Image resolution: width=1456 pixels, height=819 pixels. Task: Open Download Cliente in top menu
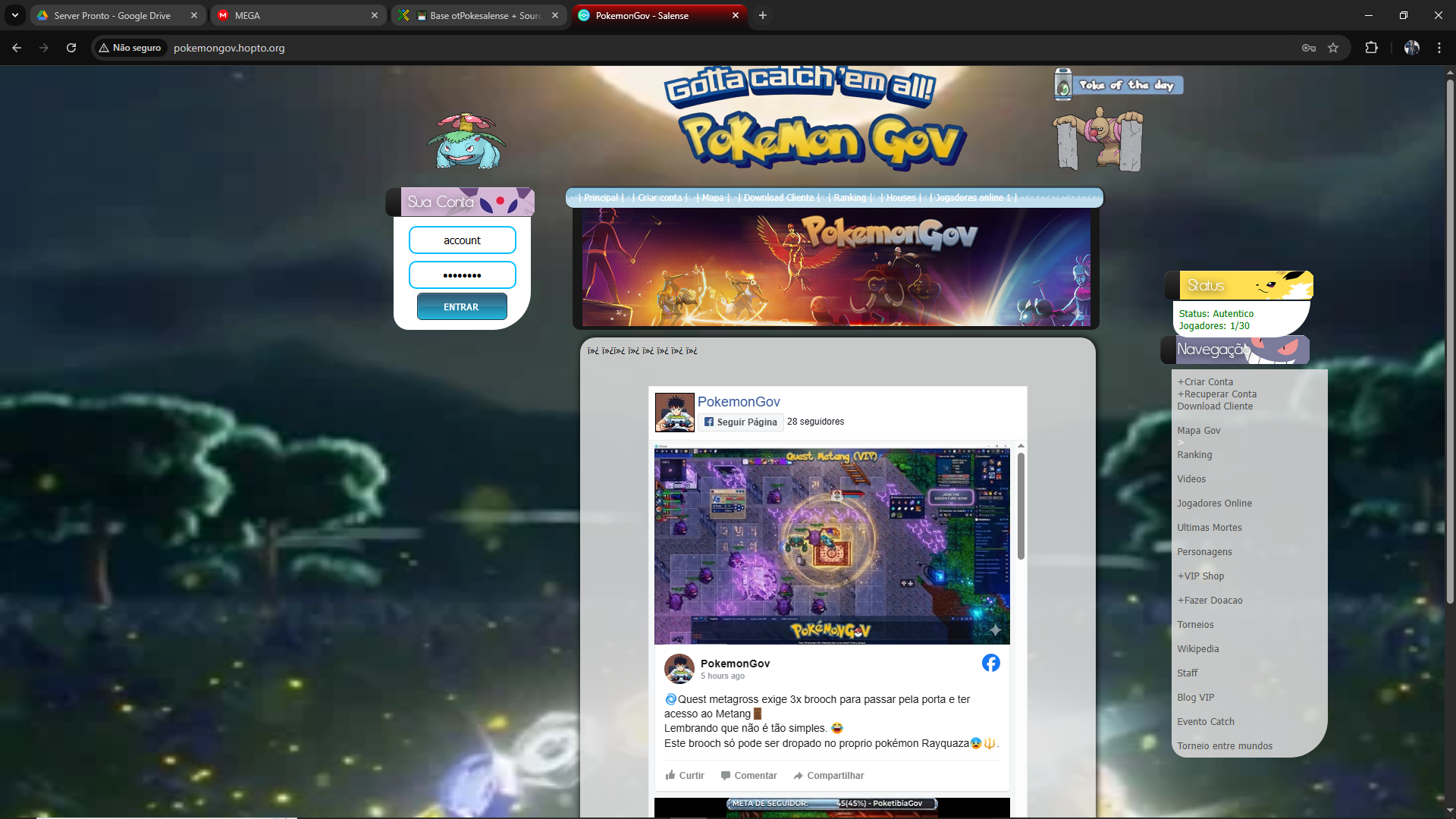point(778,198)
